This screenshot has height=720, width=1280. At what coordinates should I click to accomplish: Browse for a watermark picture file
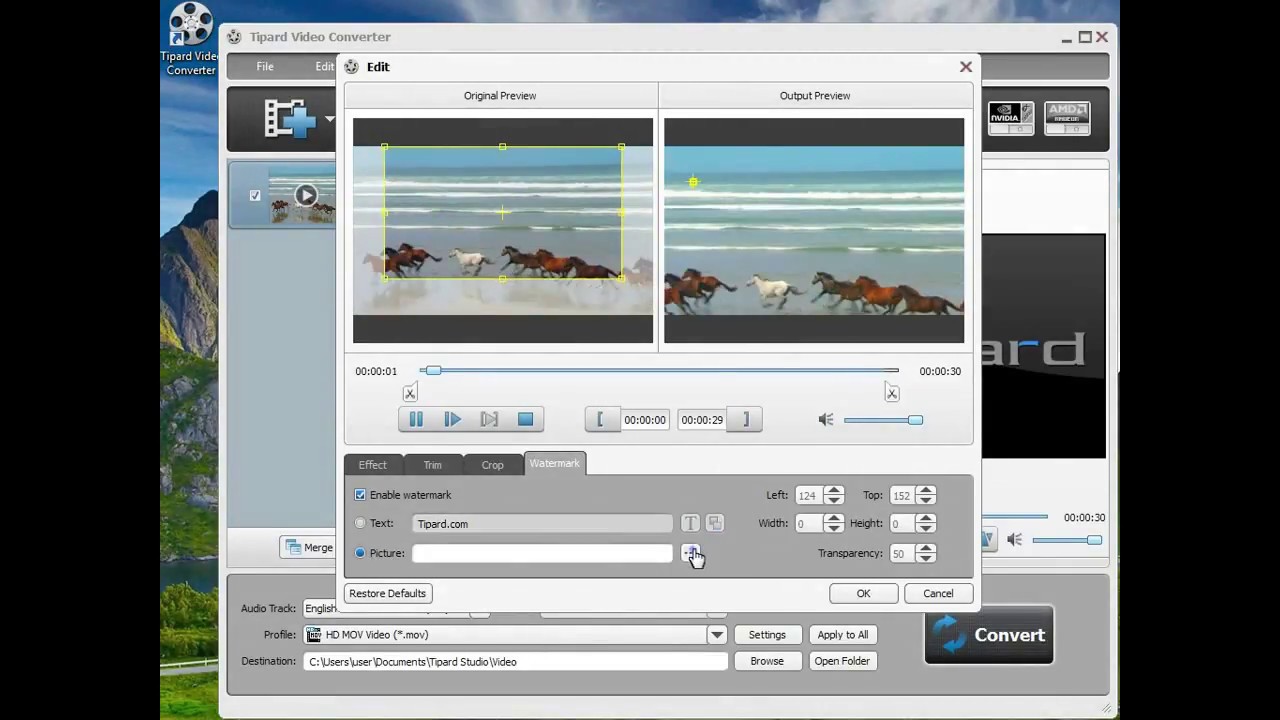pos(690,553)
